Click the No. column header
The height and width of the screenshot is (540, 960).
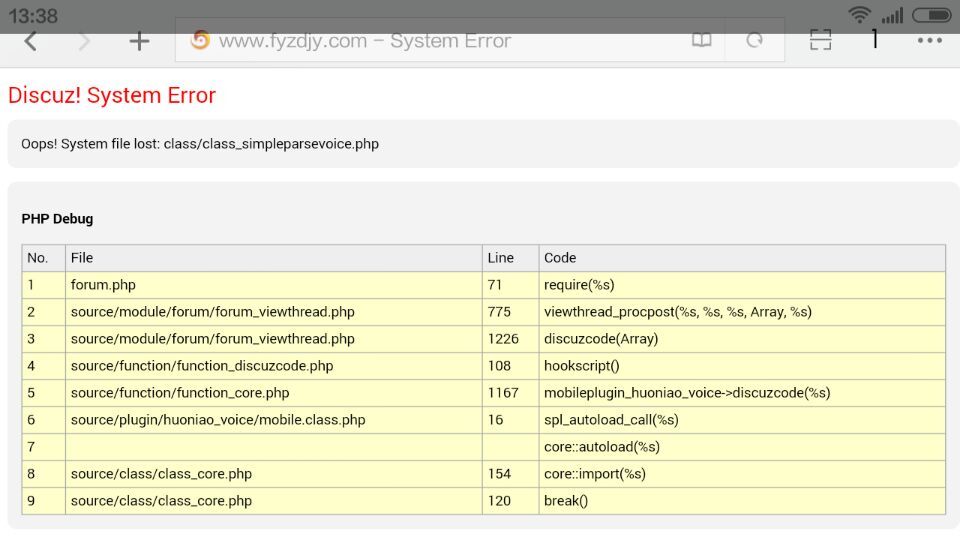point(43,258)
